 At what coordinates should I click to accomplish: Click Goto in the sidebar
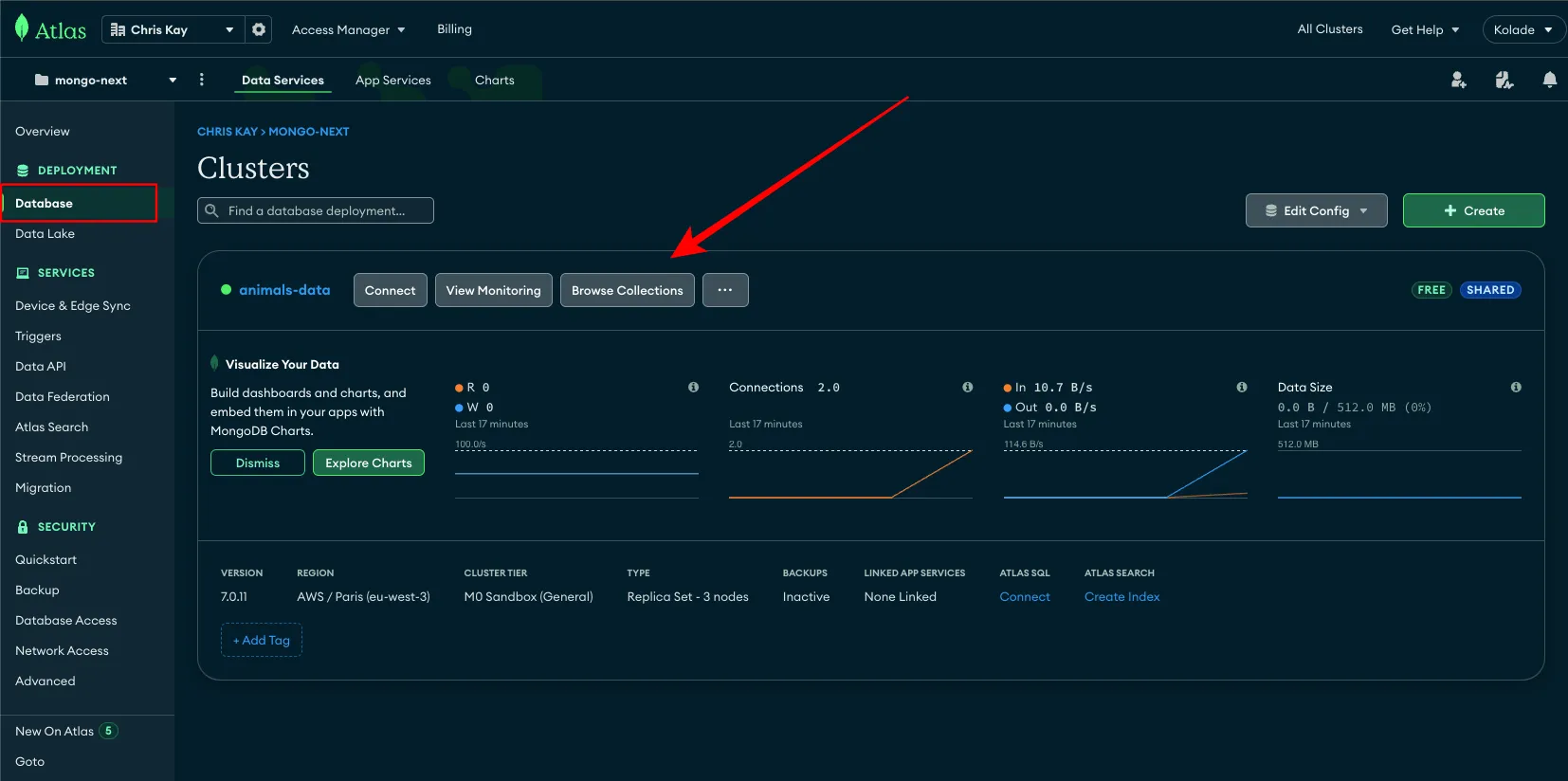click(x=29, y=761)
